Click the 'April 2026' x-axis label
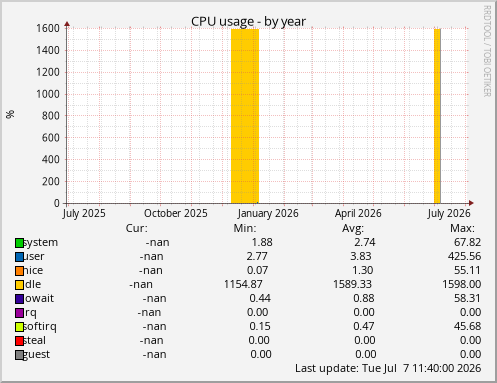This screenshot has height=383, width=497. pos(358,214)
